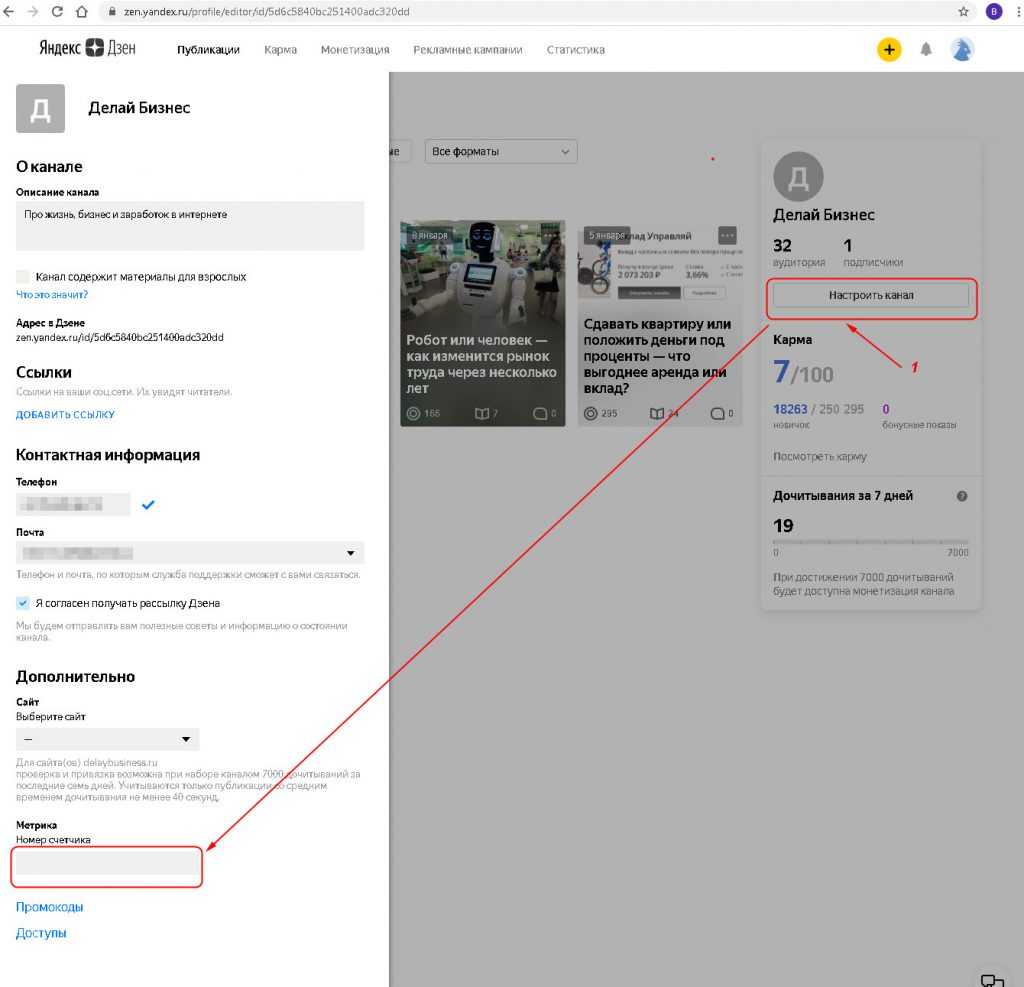The height and width of the screenshot is (987, 1024).
Task: Click the Метрика Номер счетчика input field
Action: point(108,863)
